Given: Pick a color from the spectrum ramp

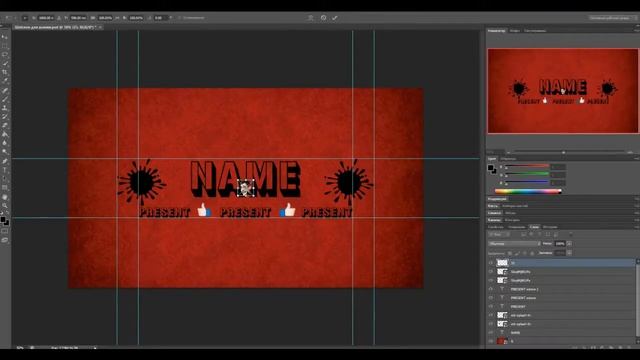Looking at the screenshot, I should click(528, 191).
